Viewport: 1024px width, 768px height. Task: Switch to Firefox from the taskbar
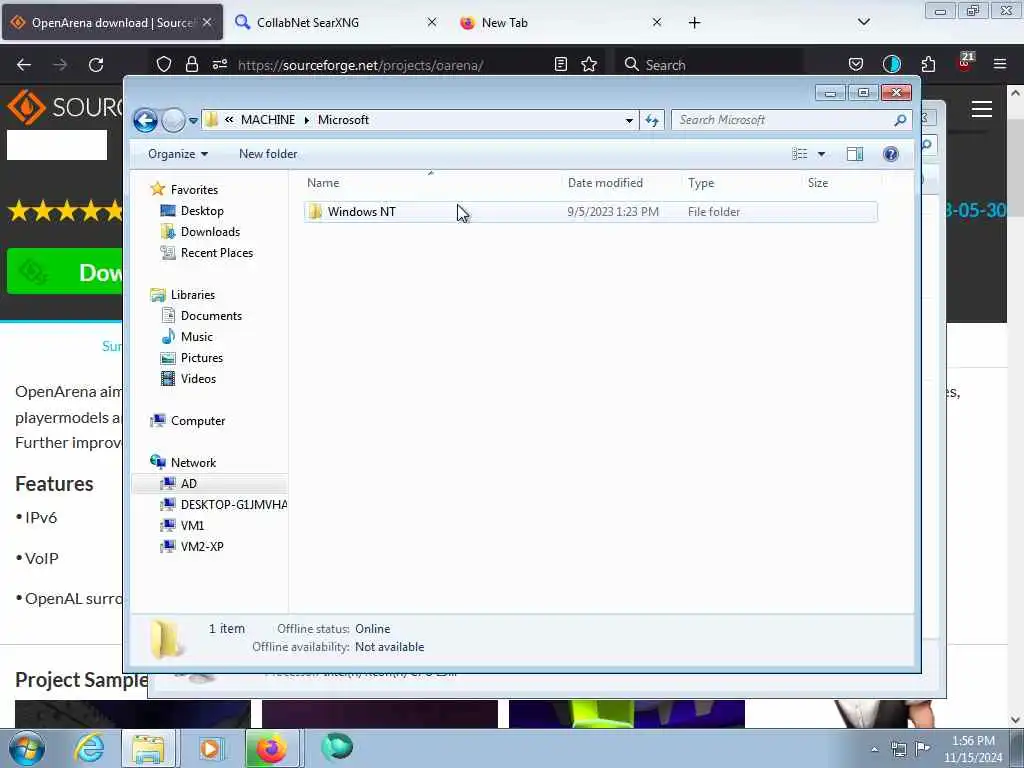272,749
